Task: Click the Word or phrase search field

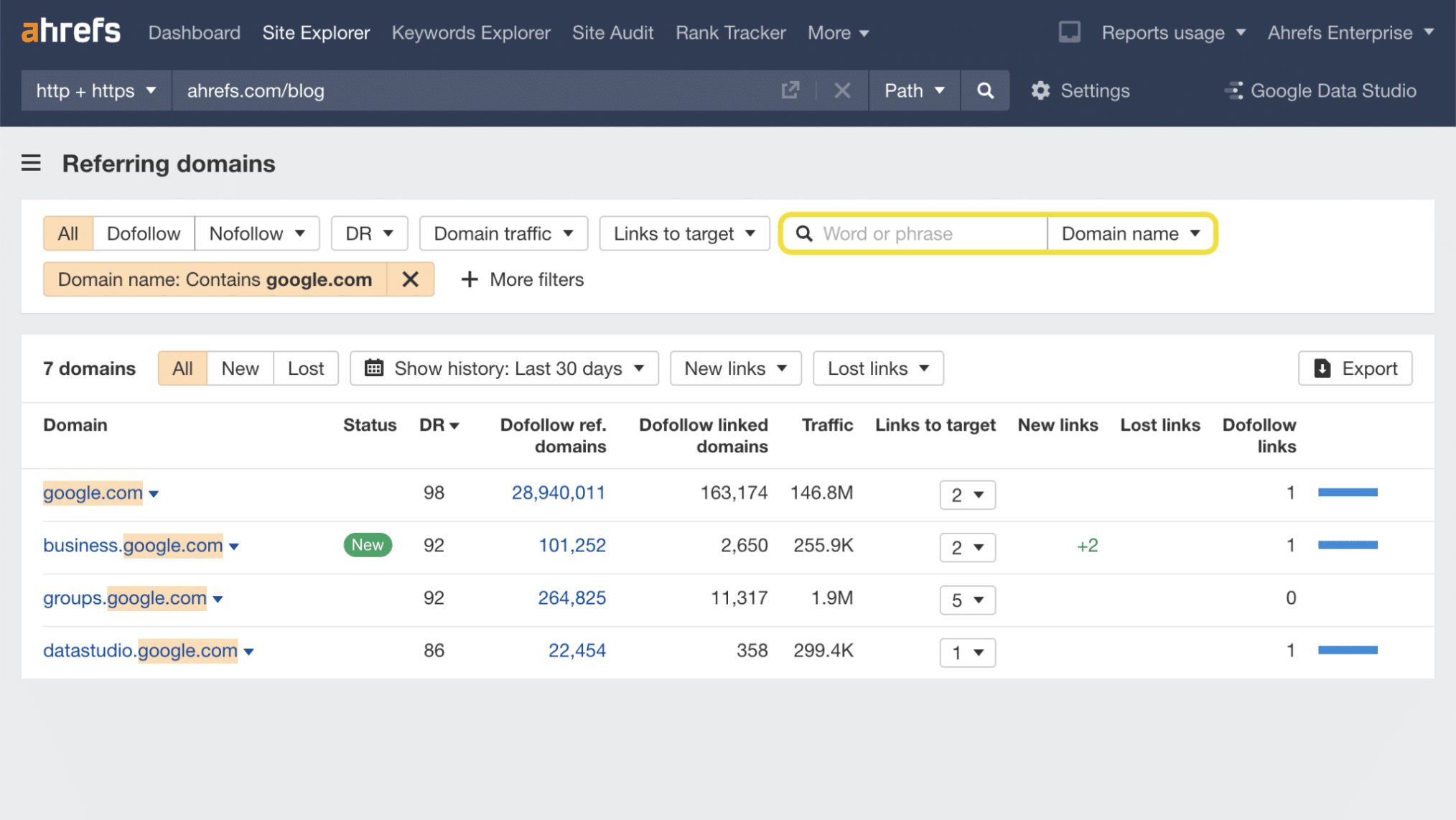Action: click(915, 233)
